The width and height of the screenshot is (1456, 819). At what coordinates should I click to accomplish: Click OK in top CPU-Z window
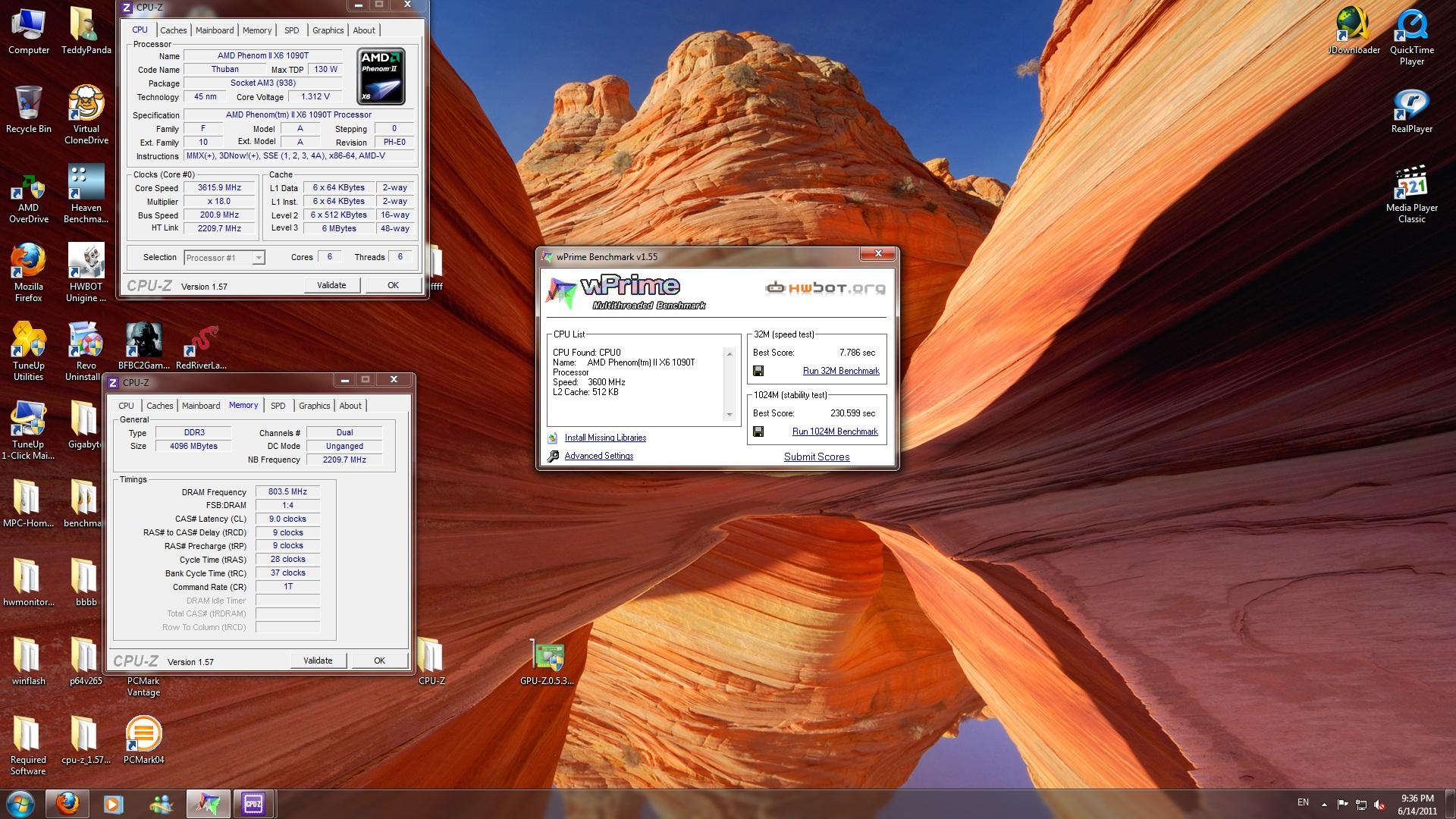393,285
